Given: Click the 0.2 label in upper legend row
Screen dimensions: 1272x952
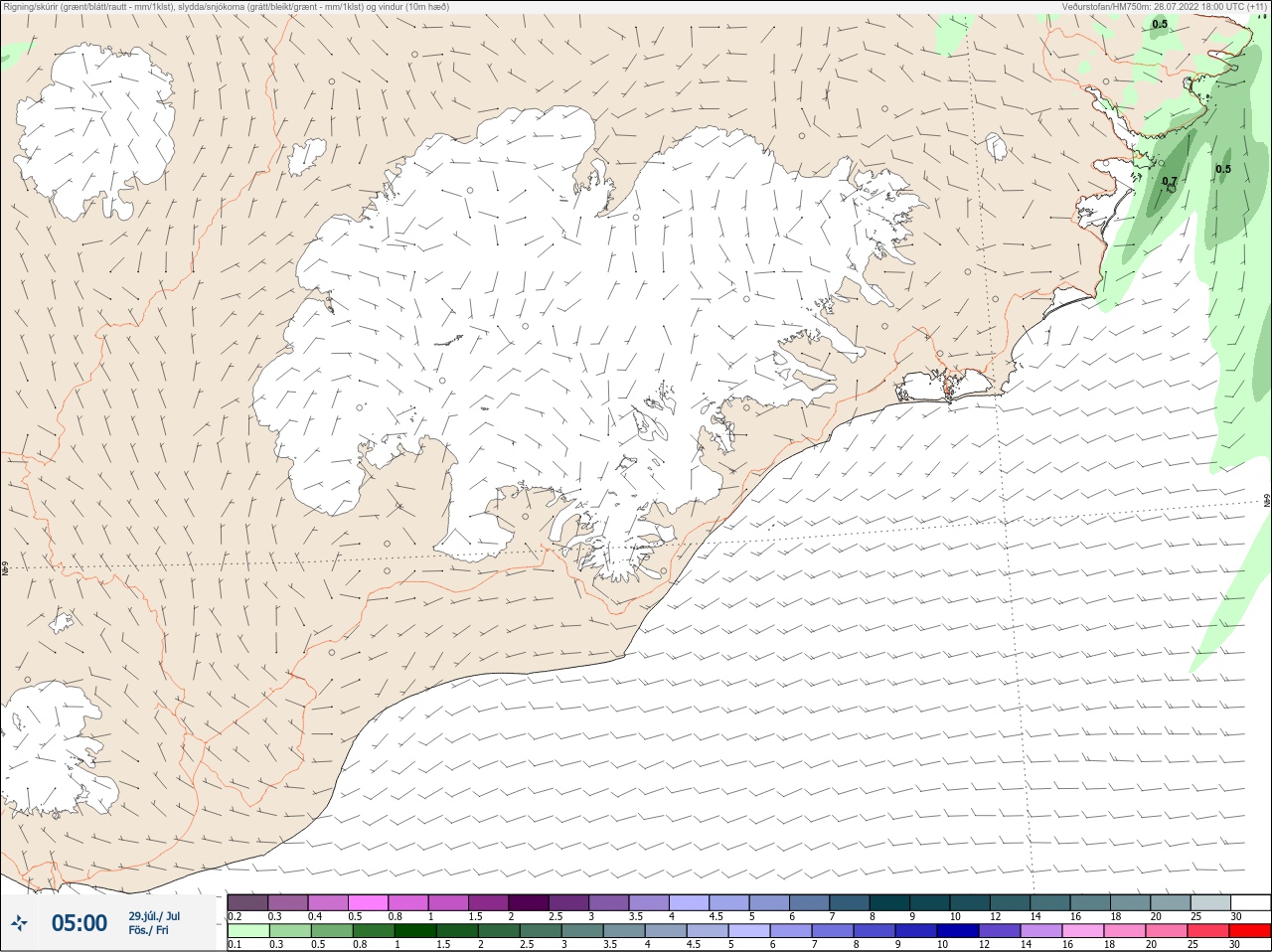Looking at the screenshot, I should [235, 916].
